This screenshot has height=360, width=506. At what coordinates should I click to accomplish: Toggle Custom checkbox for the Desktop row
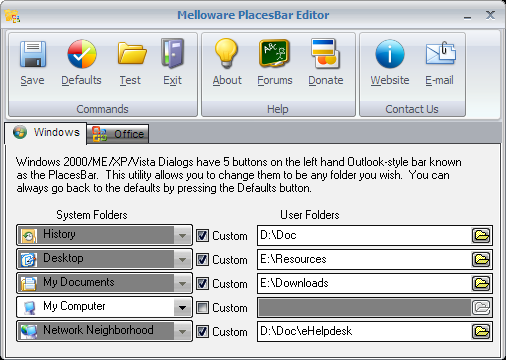pos(202,260)
